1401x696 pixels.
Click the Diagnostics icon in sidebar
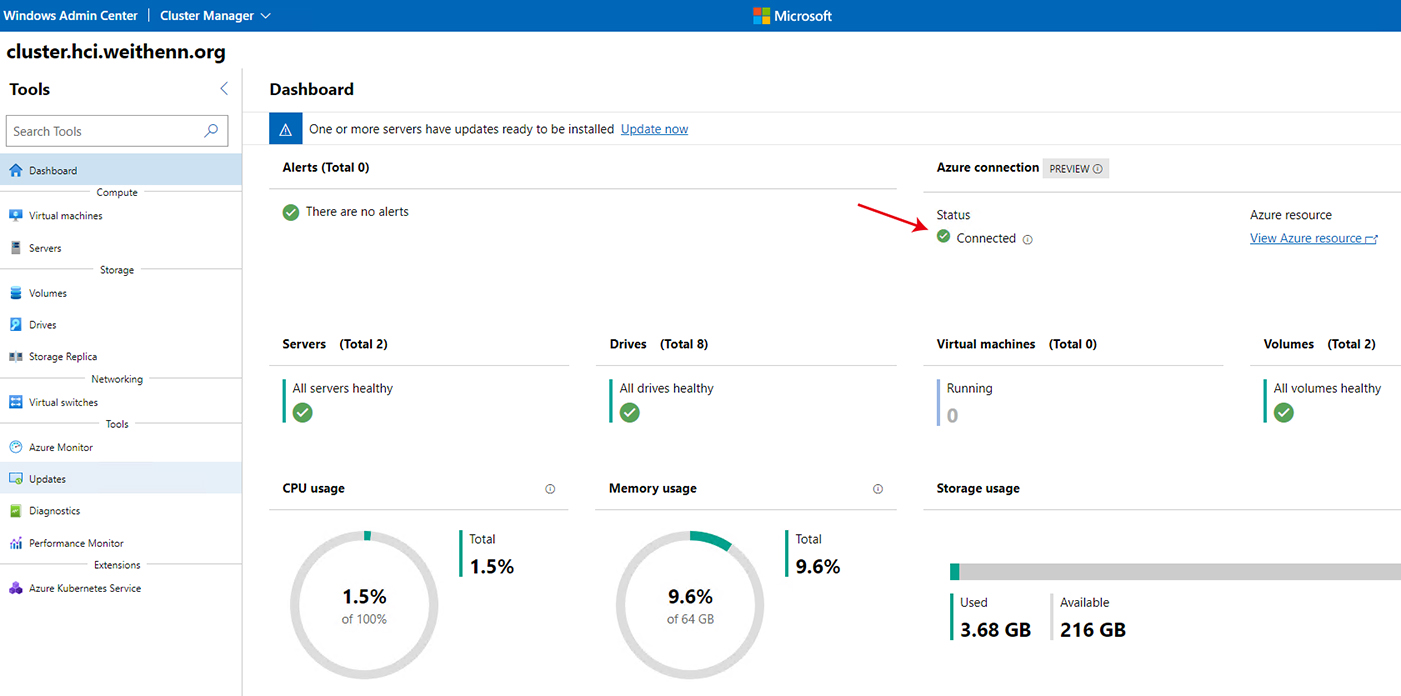coord(15,511)
